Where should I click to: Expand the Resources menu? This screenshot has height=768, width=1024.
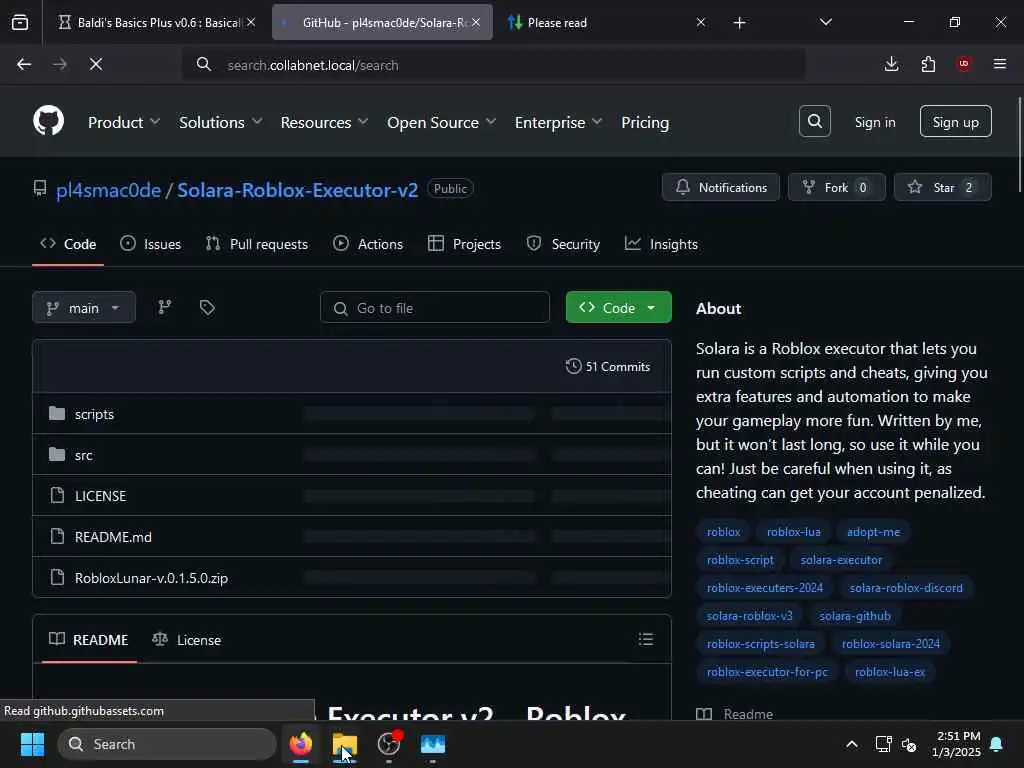click(324, 122)
